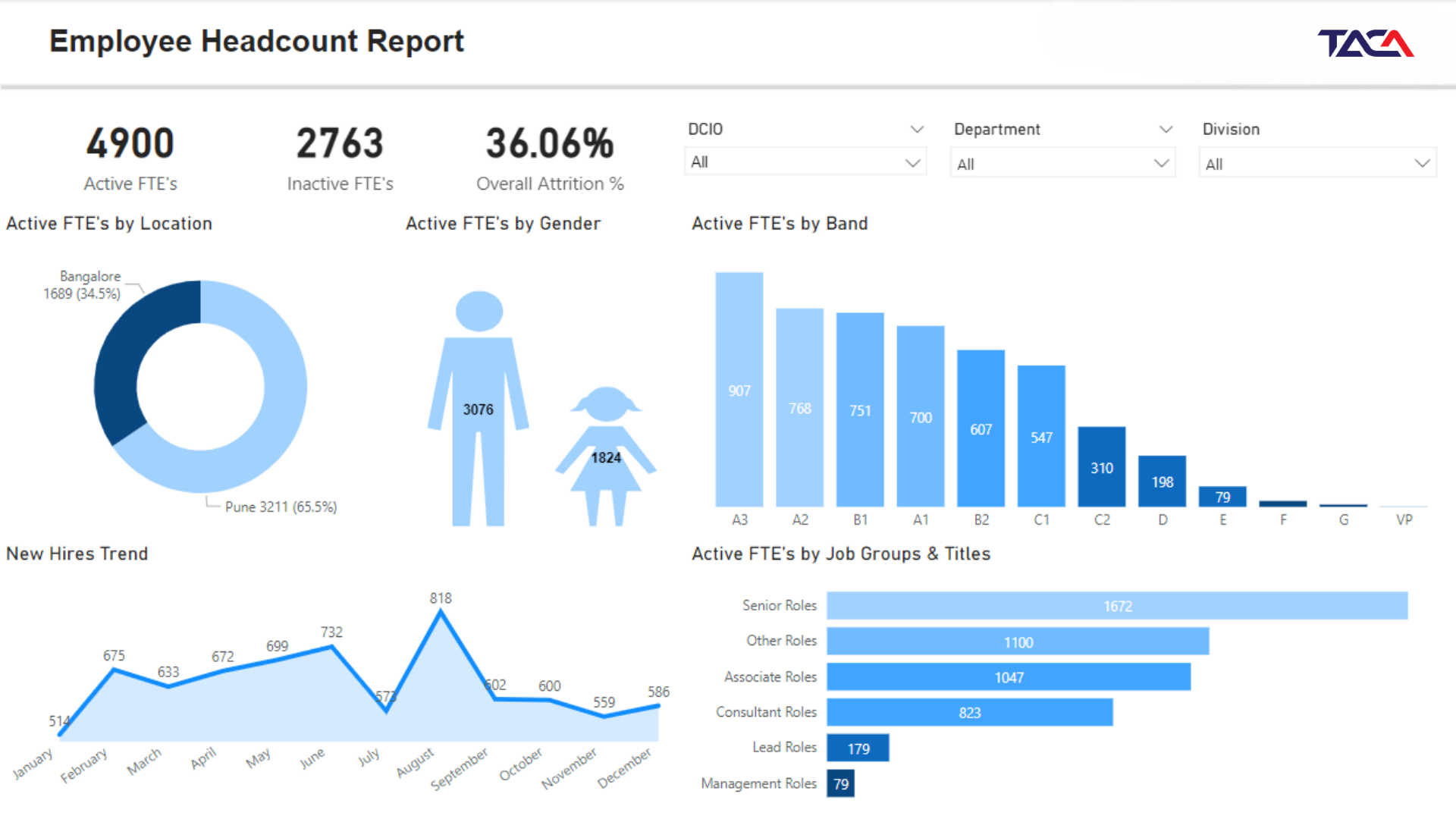Click the A2 band bar with 768
1456x819 pixels.
point(799,407)
